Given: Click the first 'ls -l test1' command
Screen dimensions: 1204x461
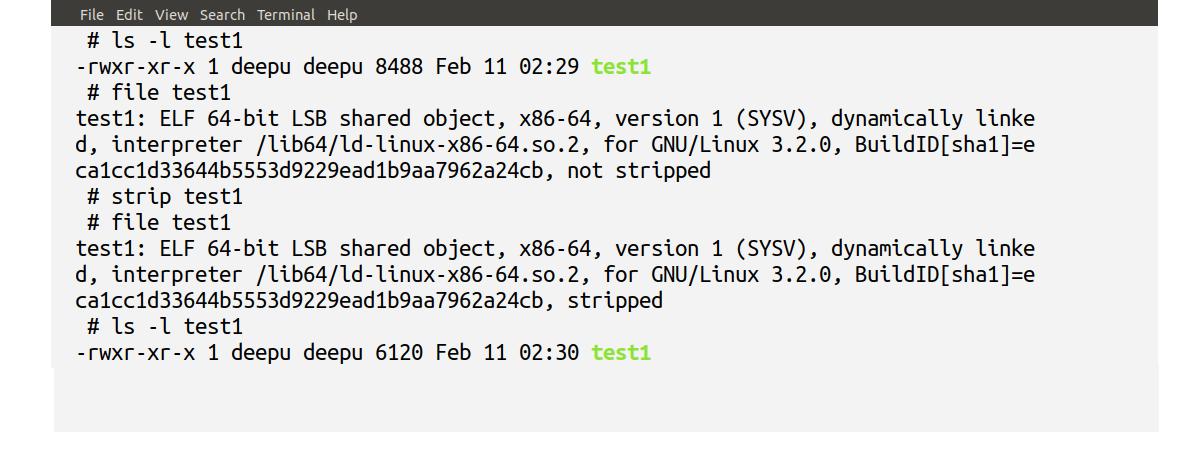Looking at the screenshot, I should click(170, 41).
